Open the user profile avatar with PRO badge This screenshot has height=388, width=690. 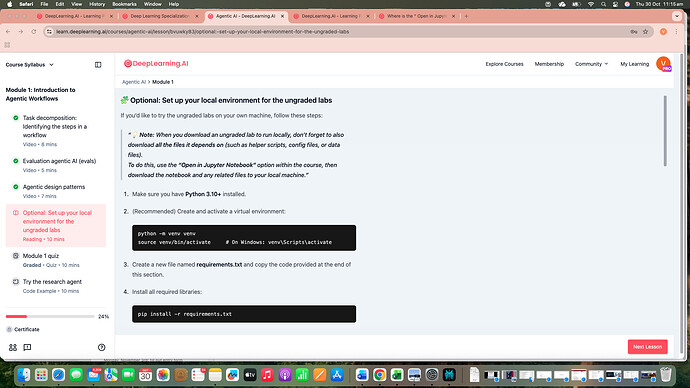click(663, 64)
